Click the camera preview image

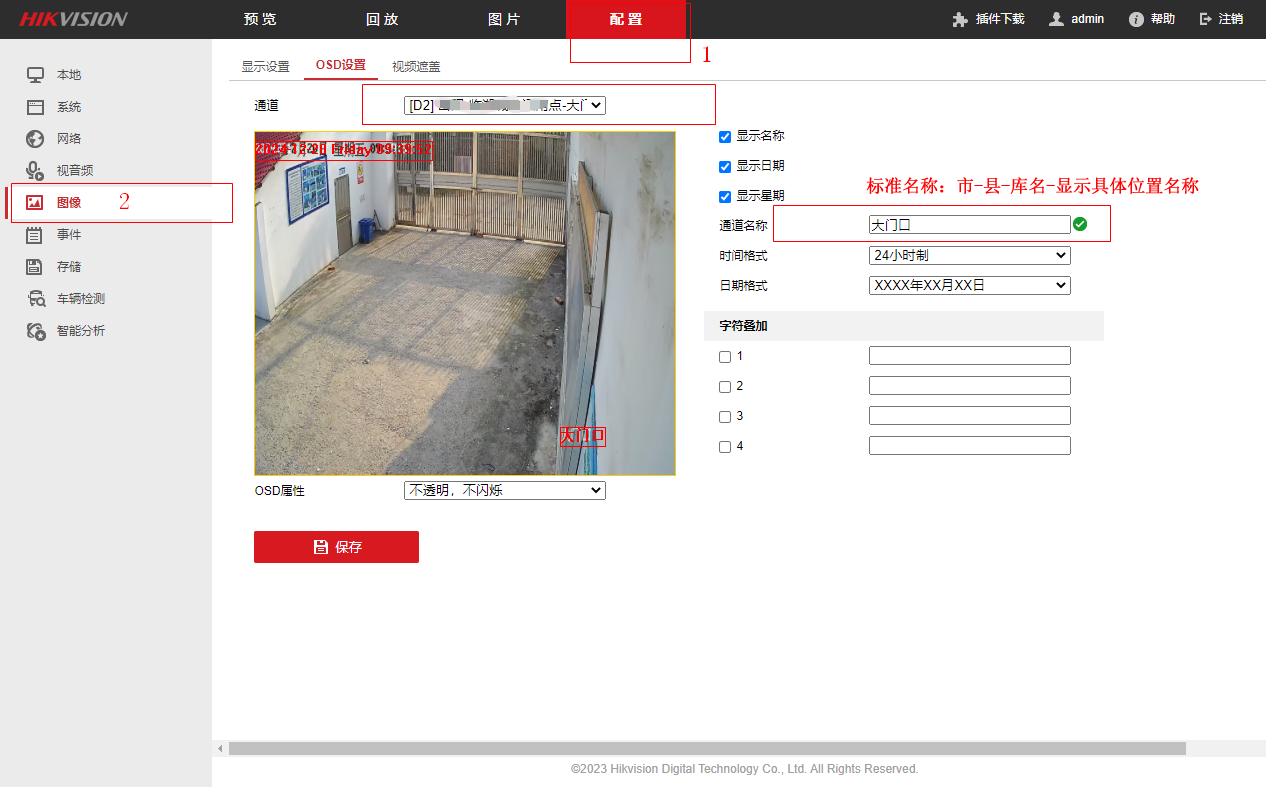(x=465, y=303)
